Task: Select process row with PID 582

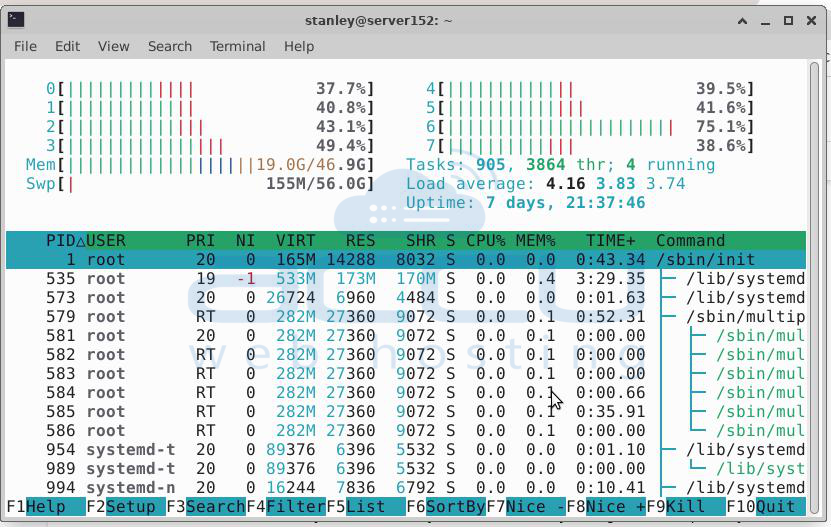Action: point(406,355)
